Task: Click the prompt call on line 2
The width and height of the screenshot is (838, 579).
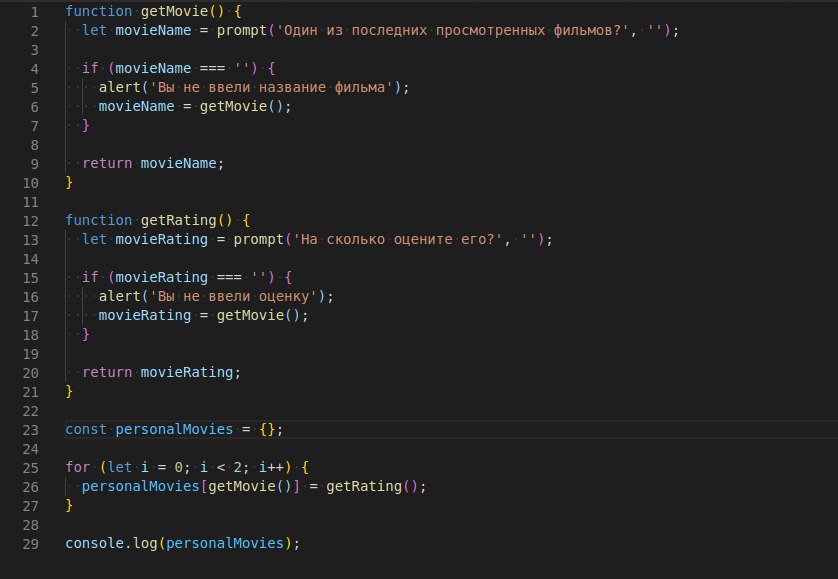Action: coord(242,30)
